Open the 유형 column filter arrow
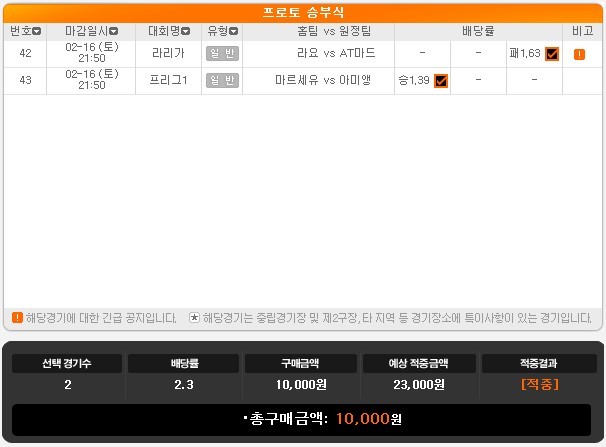Viewport: 606px width, 447px height. pos(233,31)
